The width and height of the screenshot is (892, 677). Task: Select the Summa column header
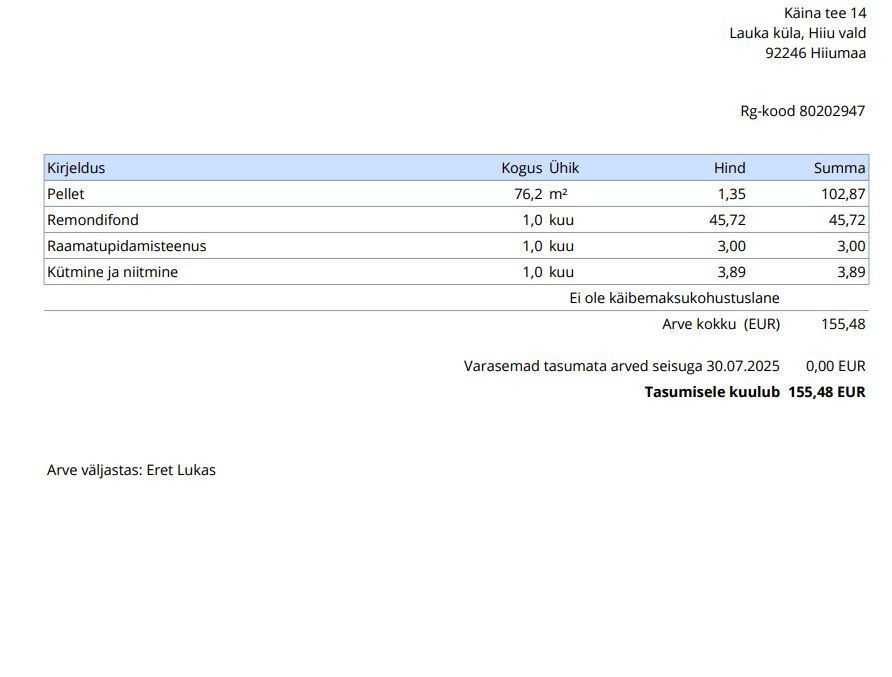tap(839, 168)
